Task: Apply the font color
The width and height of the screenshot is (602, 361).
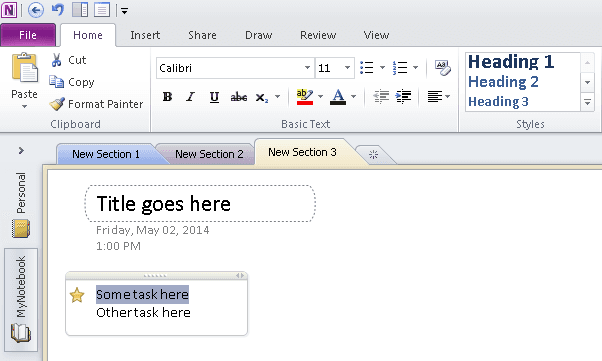Action: [x=338, y=97]
